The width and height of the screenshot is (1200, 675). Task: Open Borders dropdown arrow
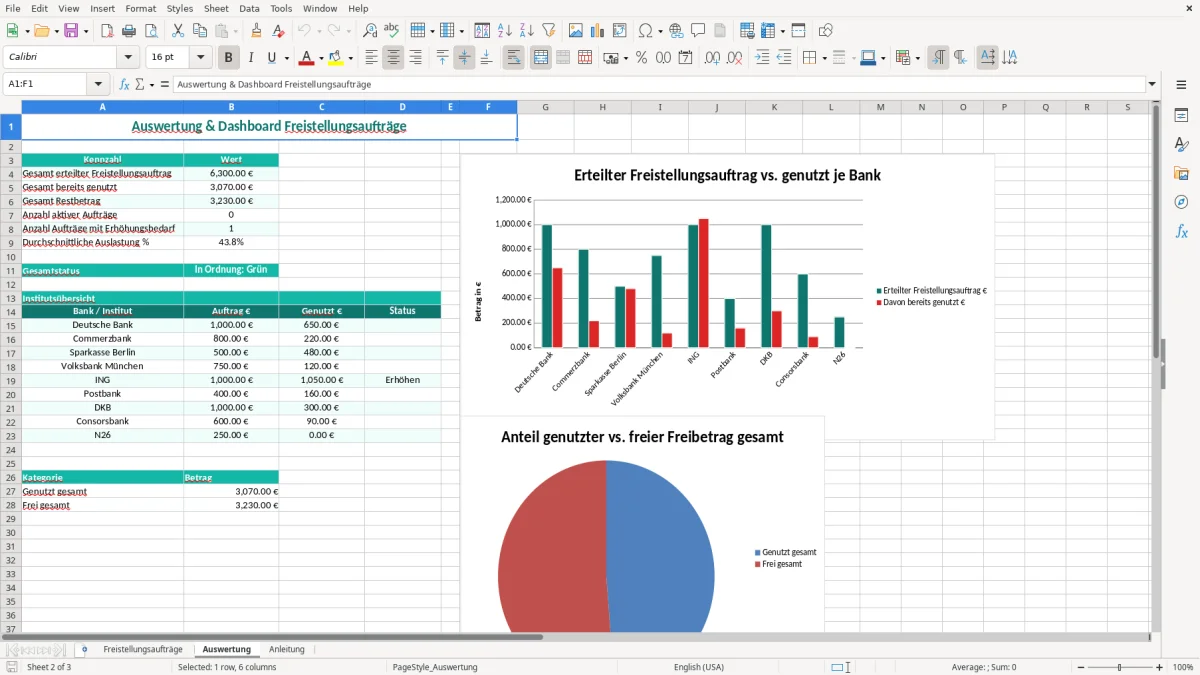(x=824, y=58)
